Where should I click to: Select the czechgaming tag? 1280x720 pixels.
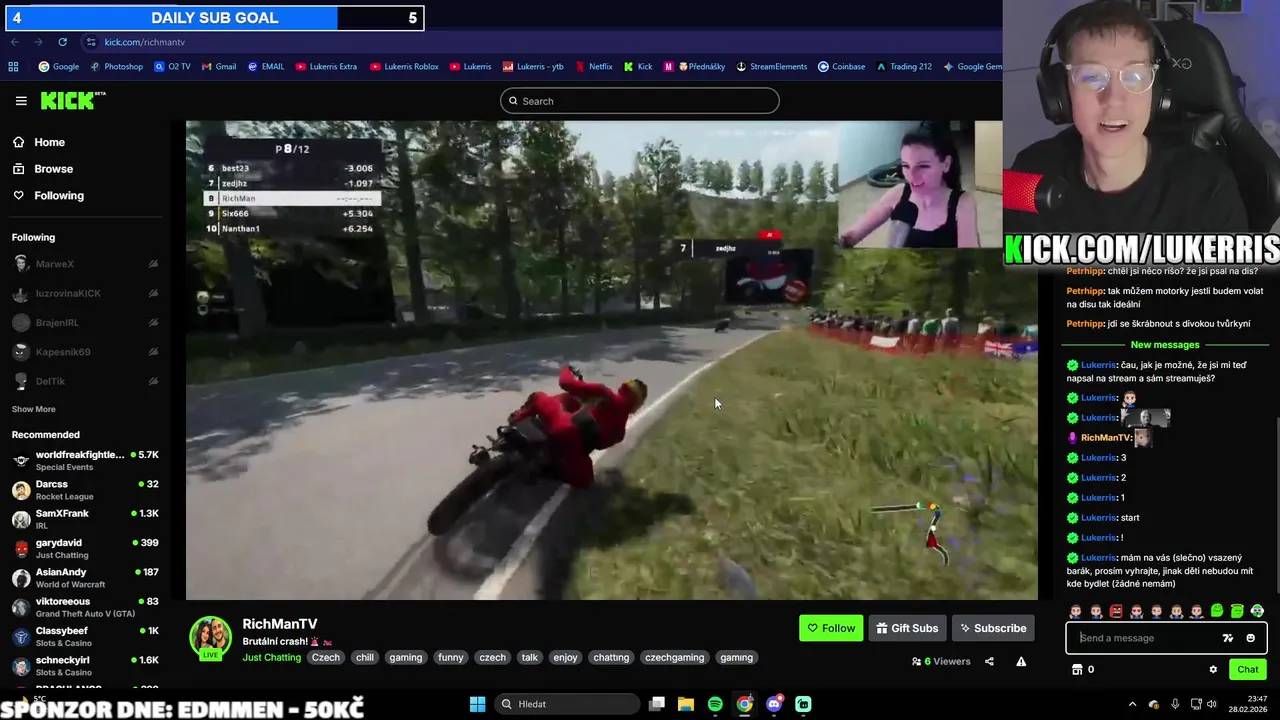(x=674, y=657)
